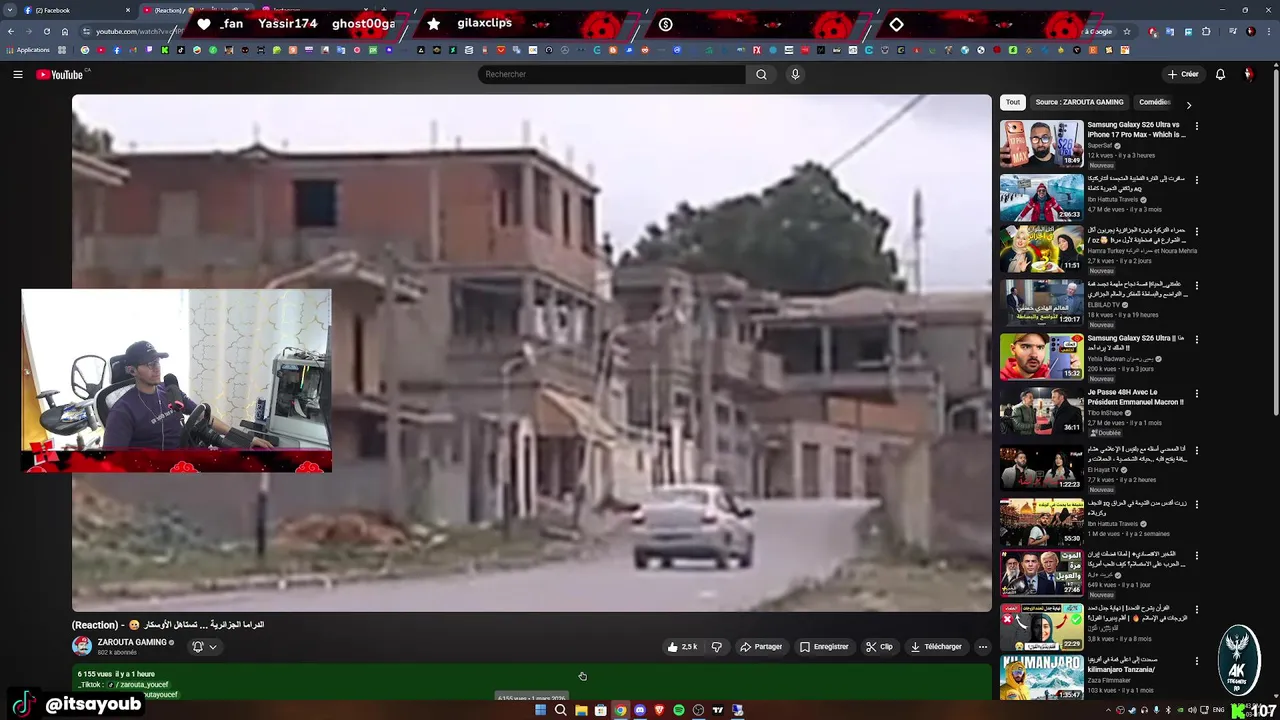The height and width of the screenshot is (720, 1280).
Task: Open Google Chrome in the taskbar
Action: click(x=620, y=710)
